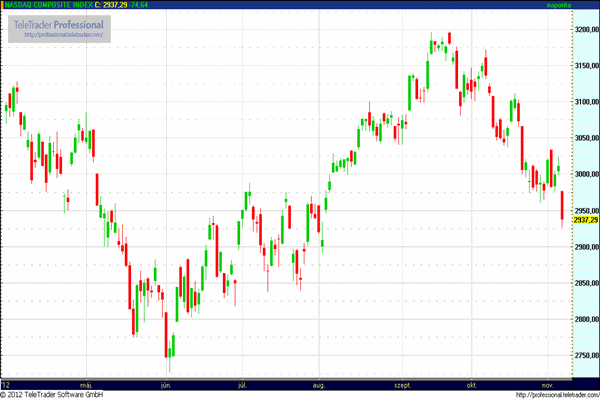The height and width of the screenshot is (400, 600).
Task: Click the © 2012 TeleTrader Software GmbH text
Action: point(57,394)
